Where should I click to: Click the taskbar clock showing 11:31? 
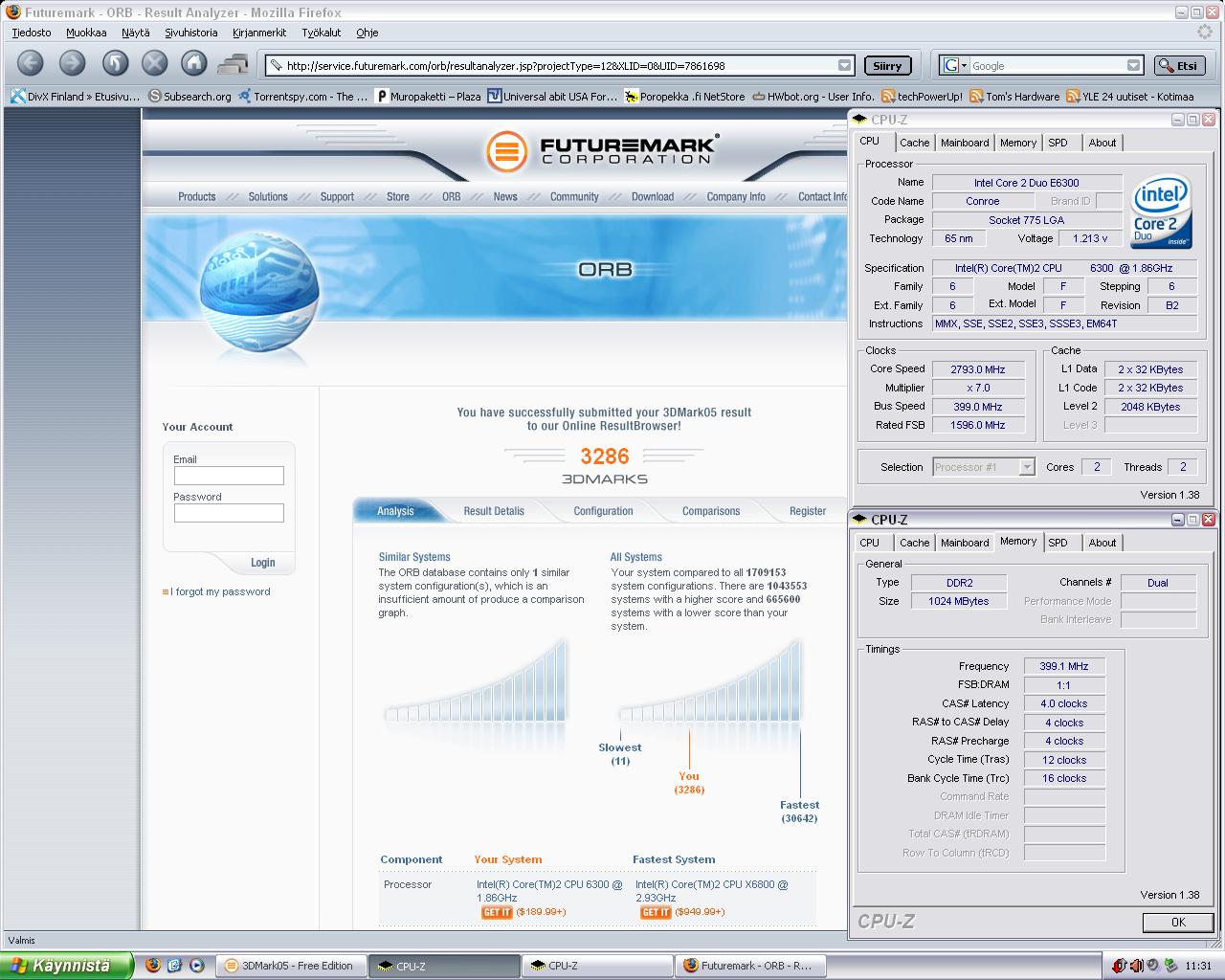(x=1198, y=966)
